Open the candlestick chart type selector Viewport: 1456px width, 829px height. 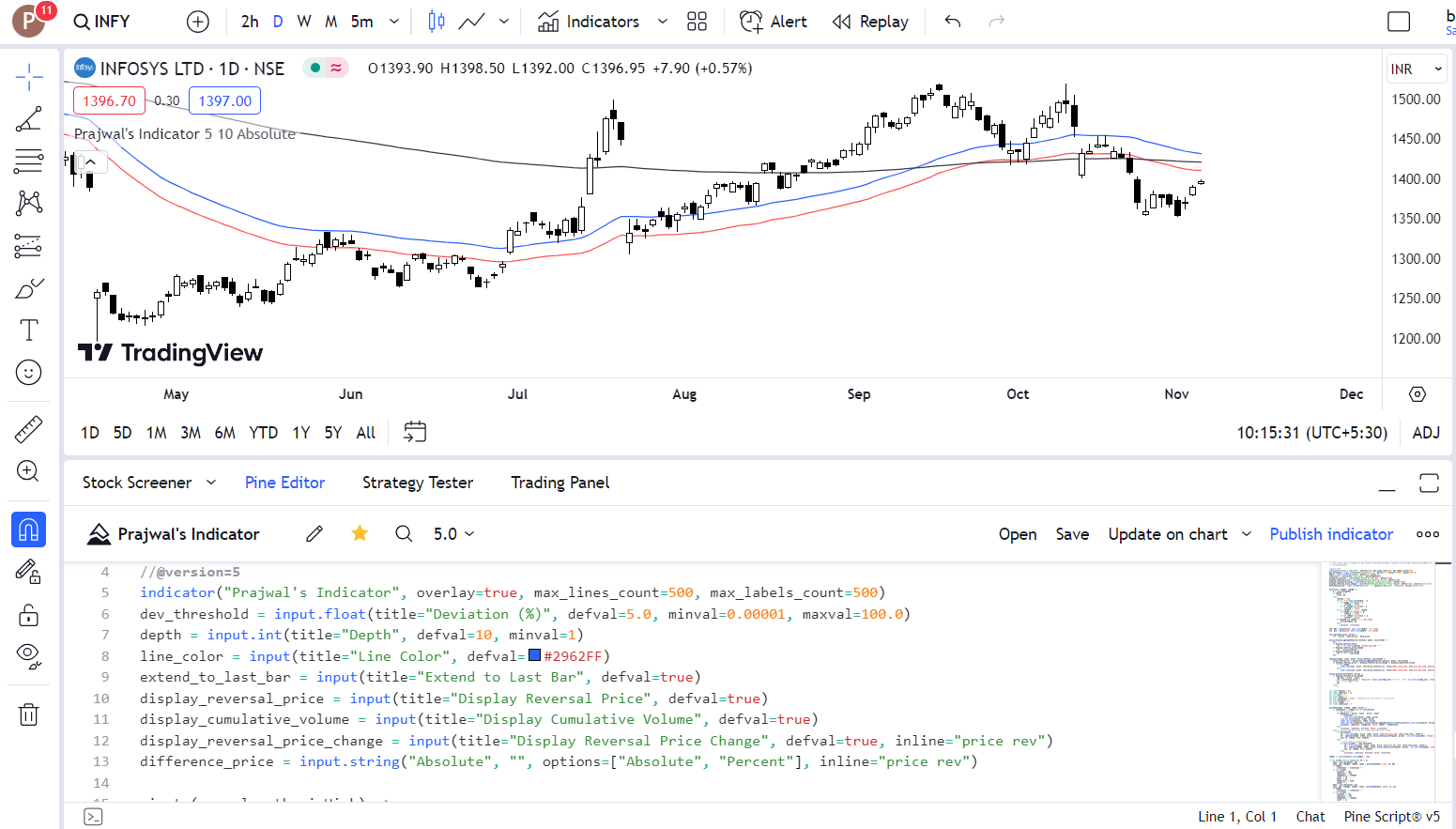coord(437,22)
